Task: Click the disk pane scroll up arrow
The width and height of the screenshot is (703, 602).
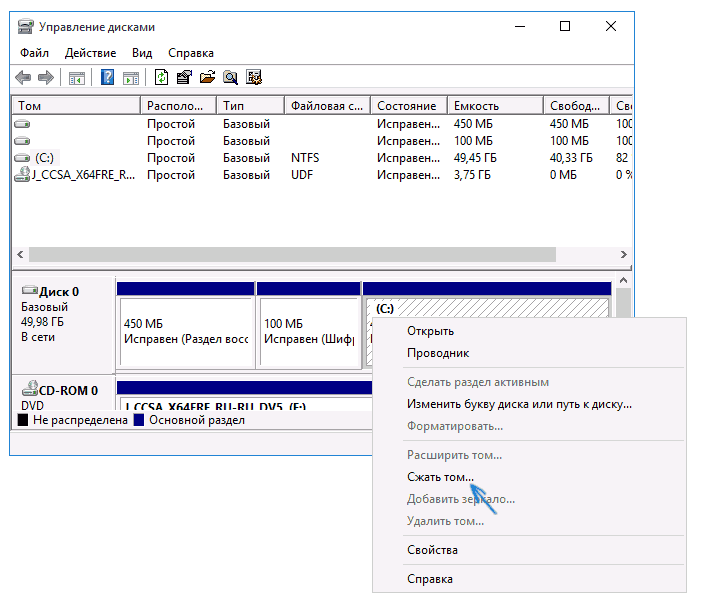Action: pyautogui.click(x=623, y=281)
